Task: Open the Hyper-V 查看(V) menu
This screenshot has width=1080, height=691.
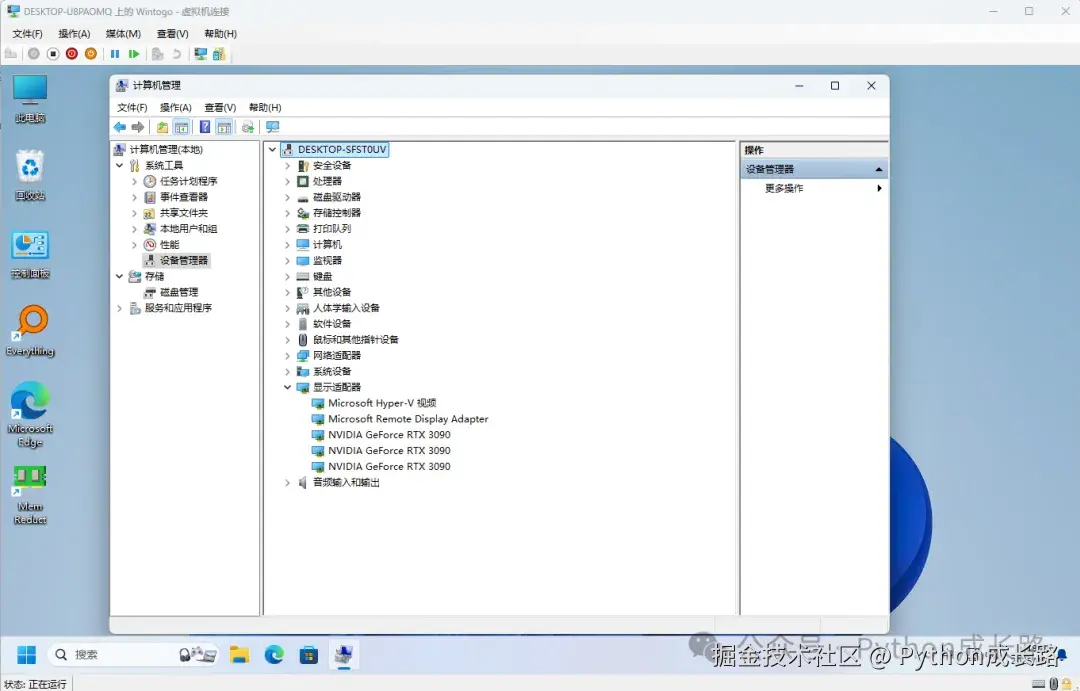Action: click(x=172, y=34)
